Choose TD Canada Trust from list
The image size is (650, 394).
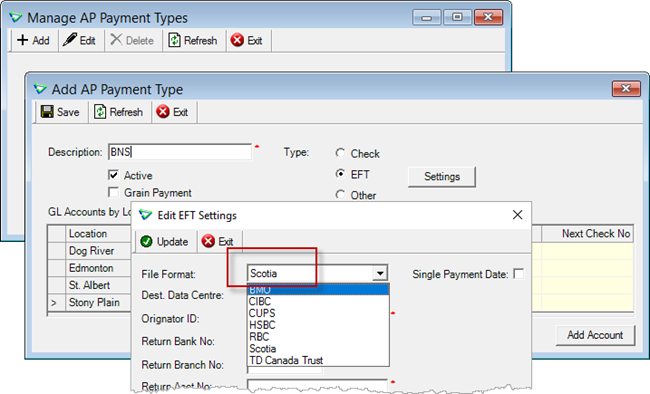tap(318, 360)
